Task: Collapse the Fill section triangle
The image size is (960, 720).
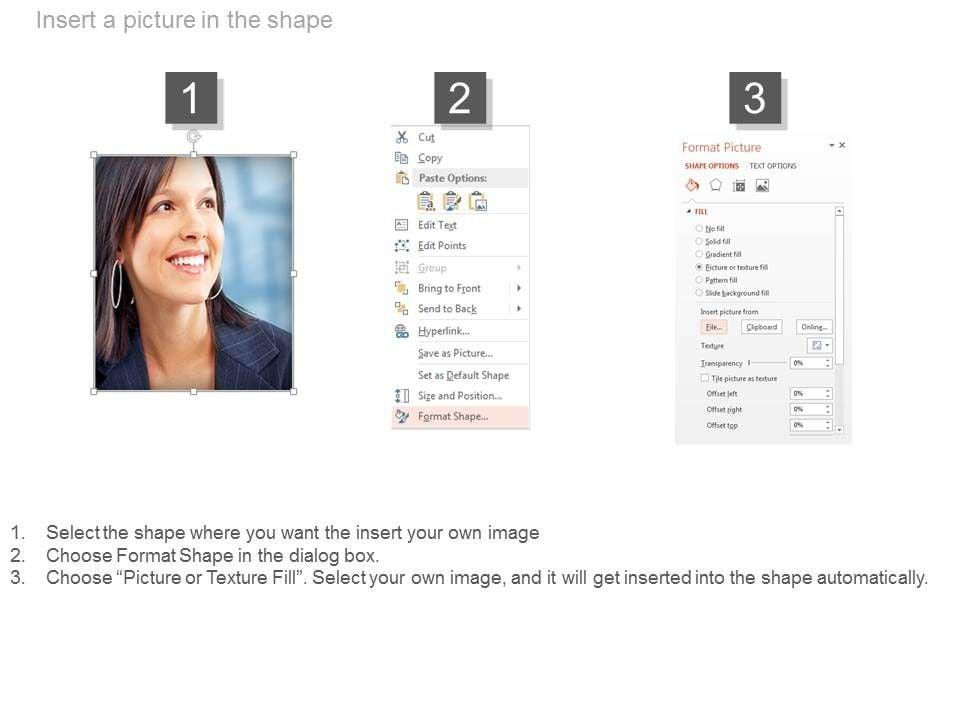Action: tap(689, 211)
